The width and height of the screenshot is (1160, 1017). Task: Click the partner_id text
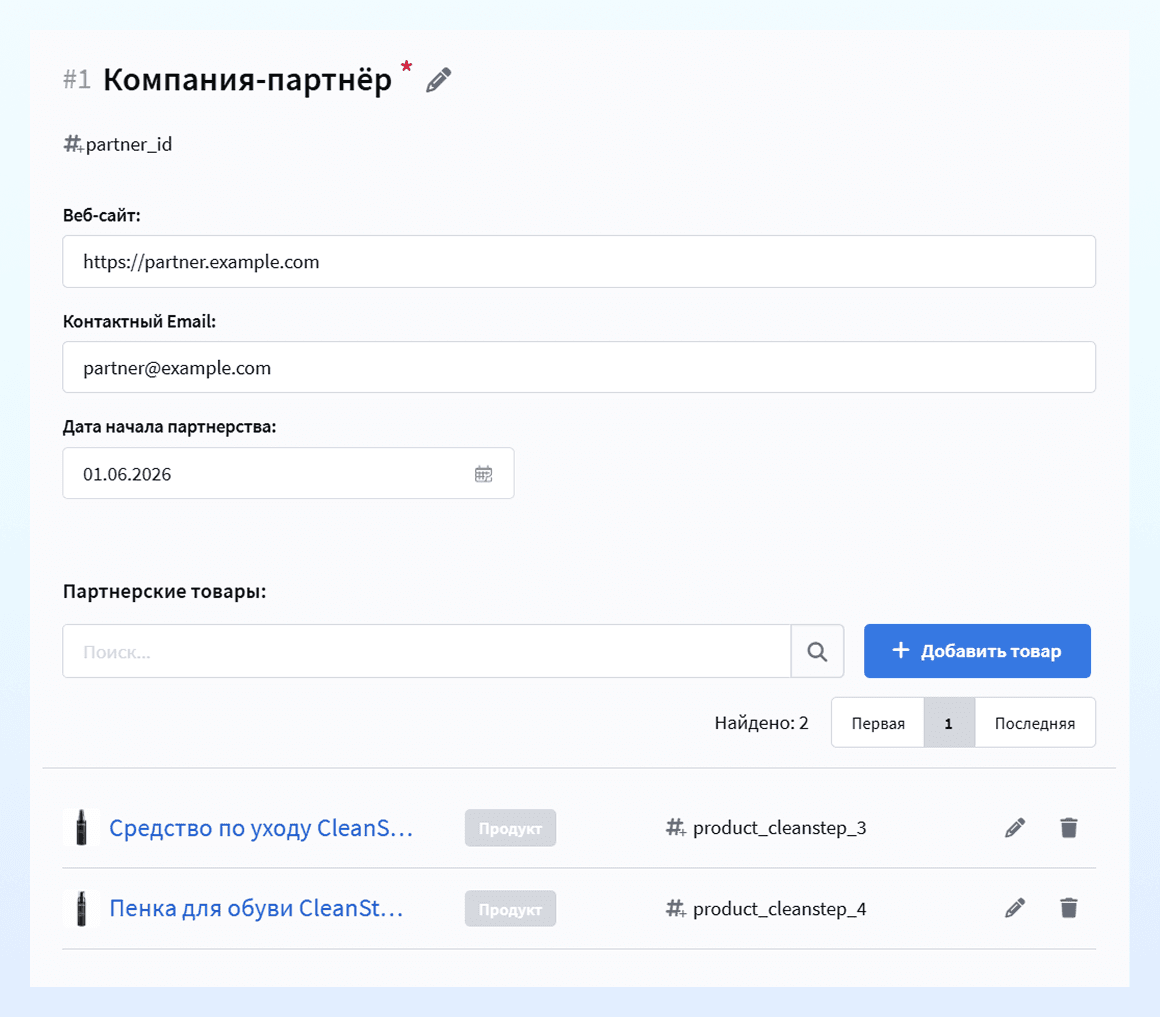tap(129, 144)
